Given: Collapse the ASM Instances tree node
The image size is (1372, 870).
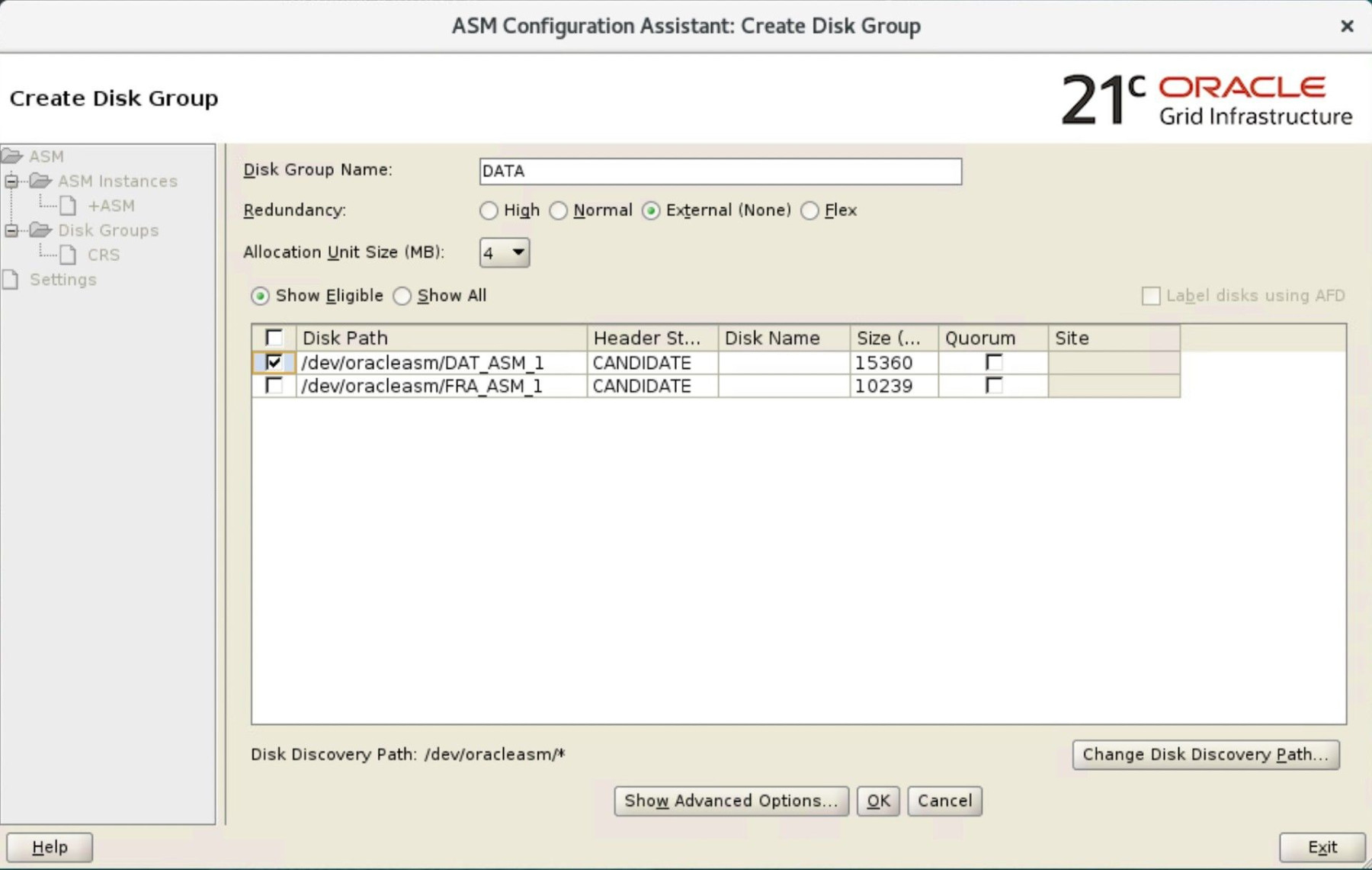Looking at the screenshot, I should pos(11,181).
